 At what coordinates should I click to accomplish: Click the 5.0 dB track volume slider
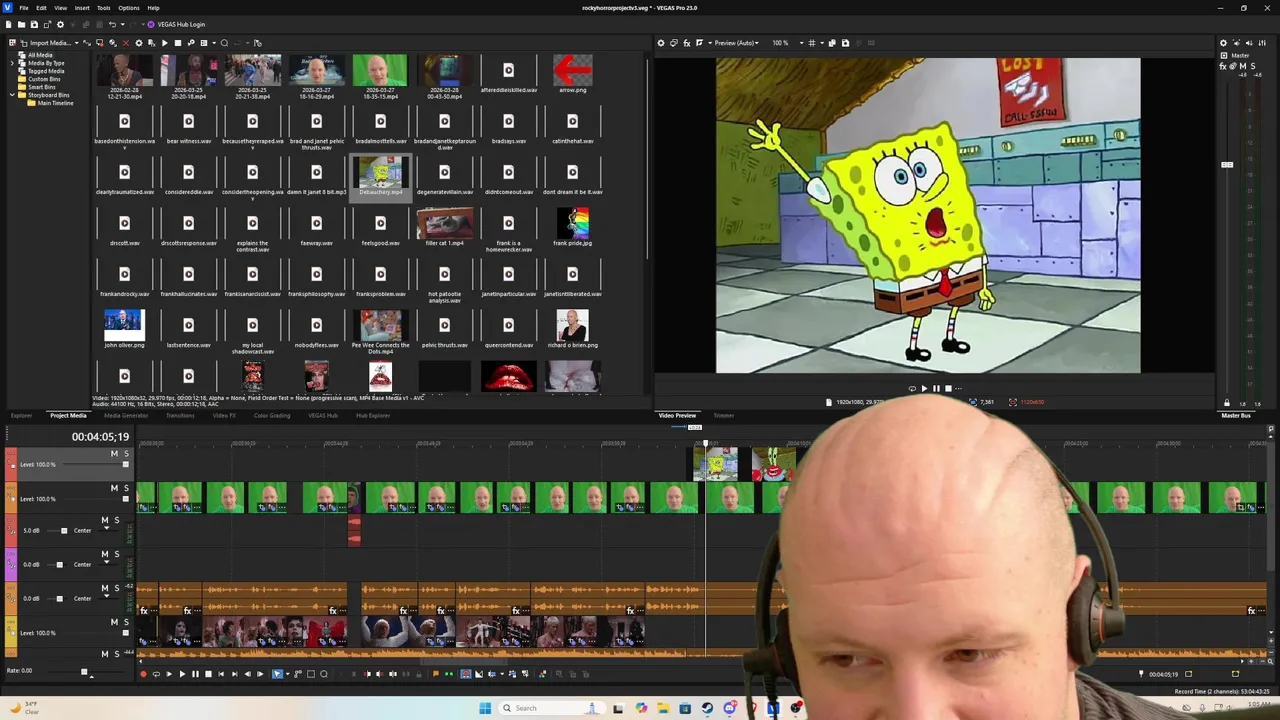click(64, 531)
